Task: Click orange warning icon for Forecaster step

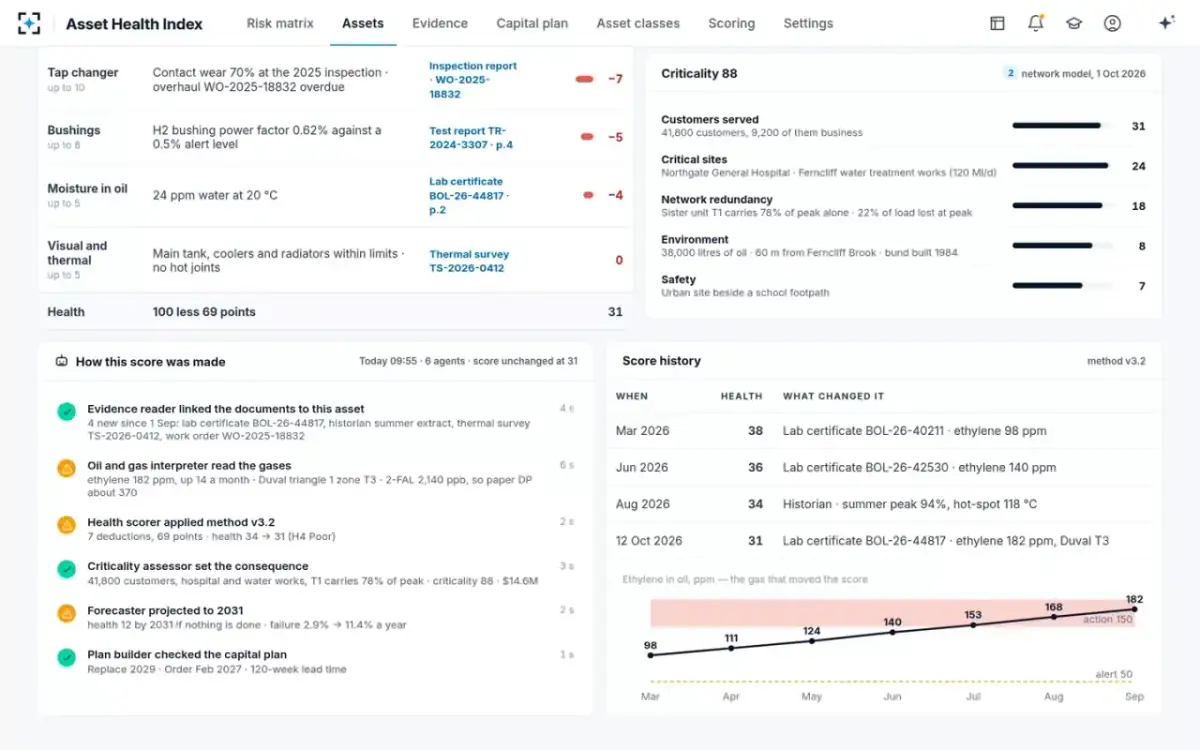Action: pyautogui.click(x=66, y=613)
